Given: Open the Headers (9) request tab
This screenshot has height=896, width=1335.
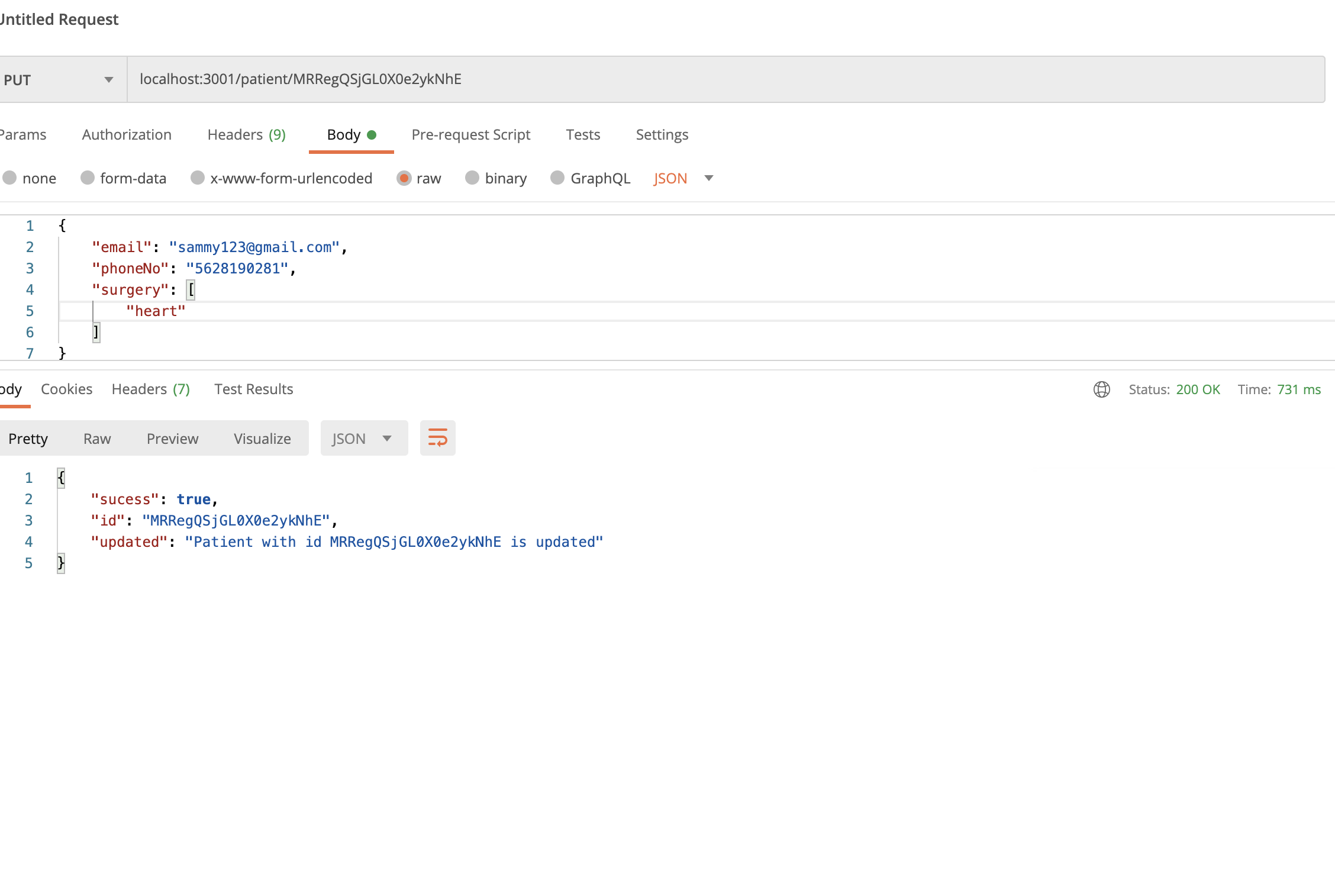Looking at the screenshot, I should (x=246, y=134).
